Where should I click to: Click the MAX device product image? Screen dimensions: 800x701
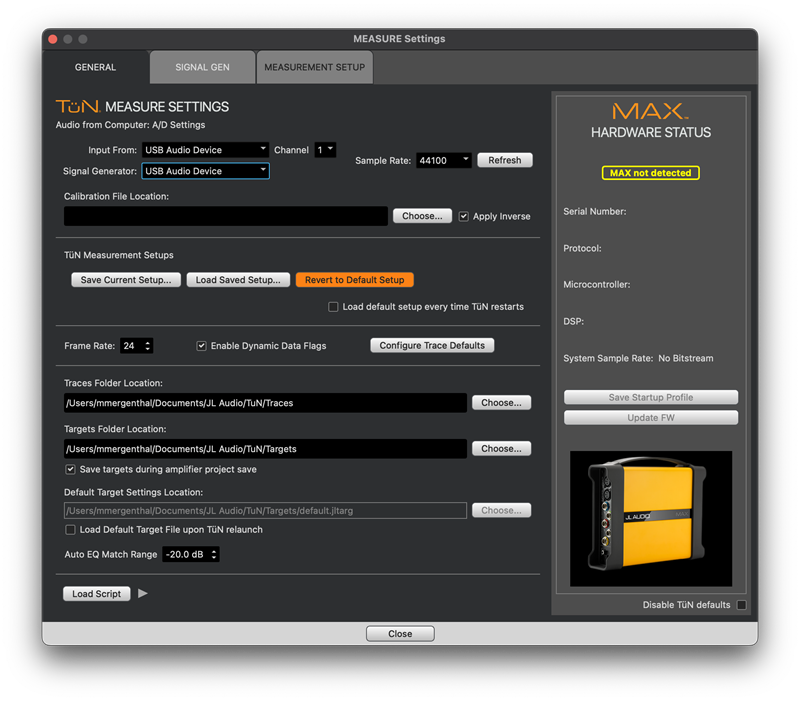pos(651,518)
